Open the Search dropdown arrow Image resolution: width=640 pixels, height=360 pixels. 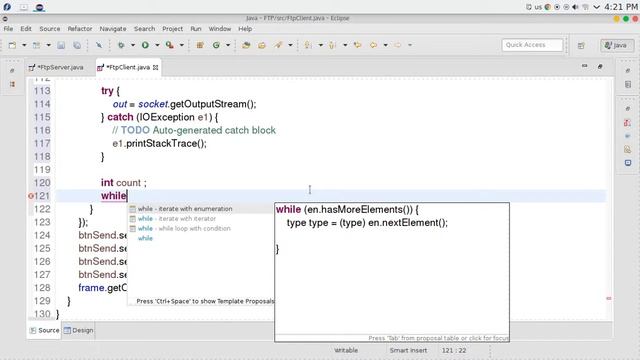(x=290, y=45)
